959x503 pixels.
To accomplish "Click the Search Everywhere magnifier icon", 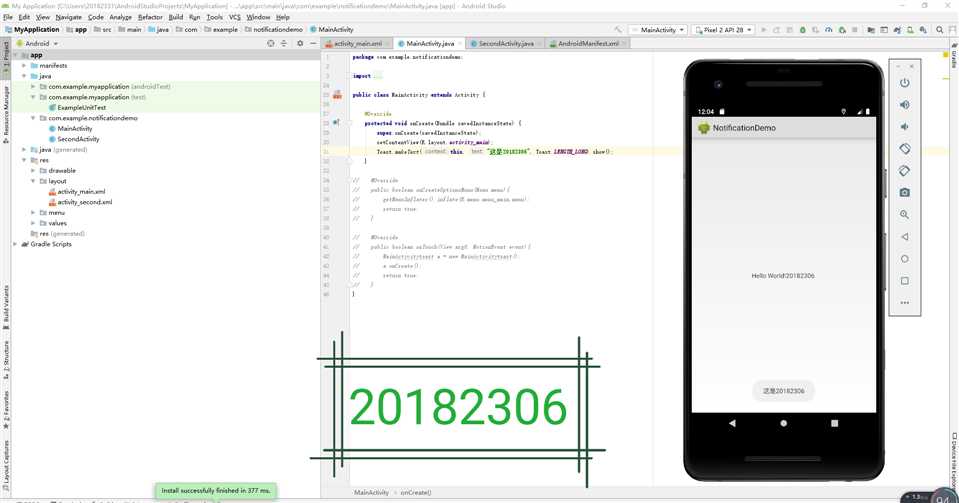I will coord(939,29).
